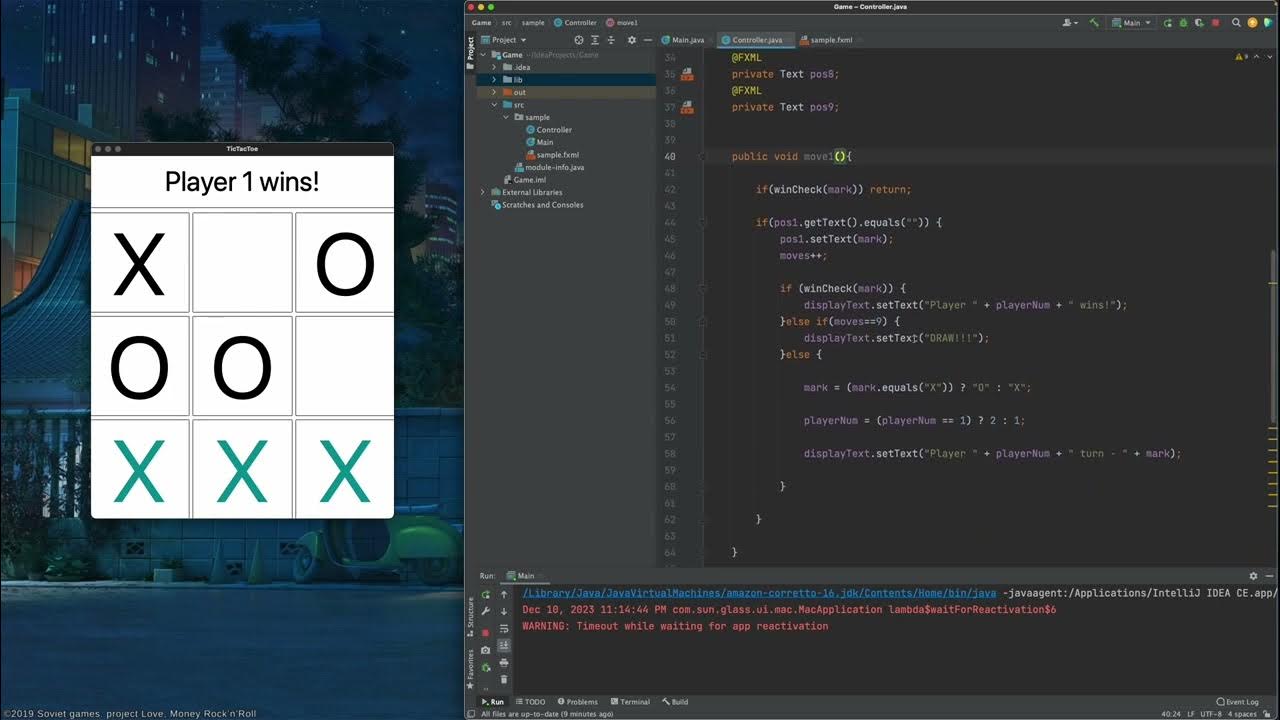1280x720 pixels.
Task: Click the Game breadcrumb
Action: pyautogui.click(x=482, y=22)
